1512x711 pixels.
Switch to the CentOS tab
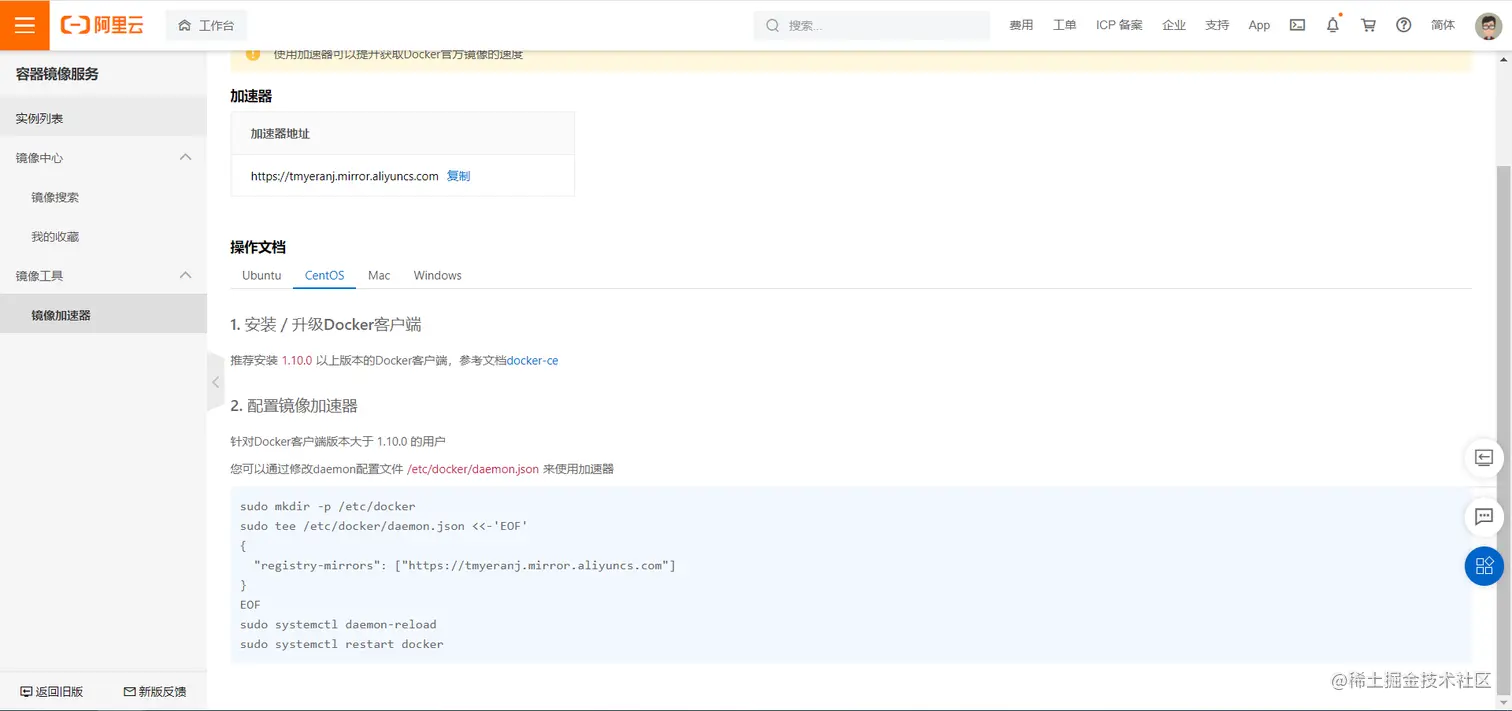[325, 275]
